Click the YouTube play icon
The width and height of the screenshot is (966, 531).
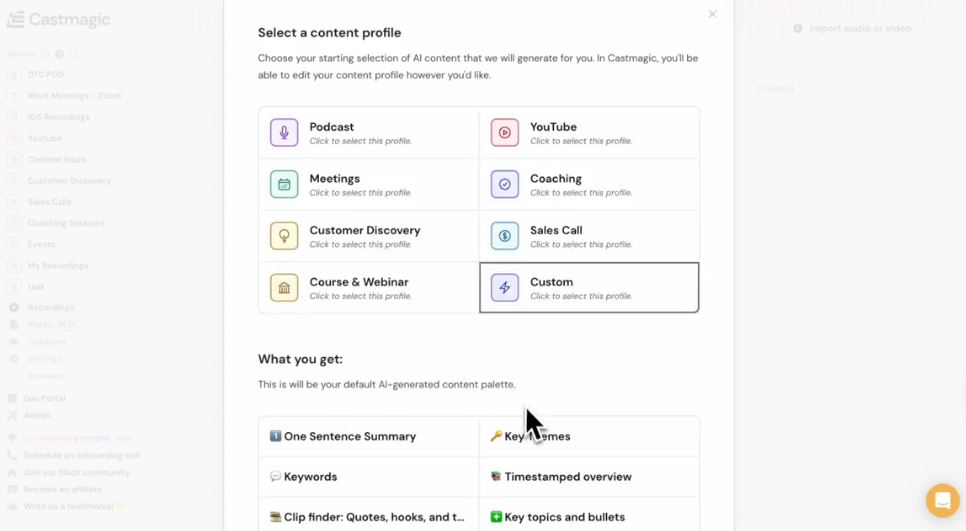click(x=505, y=132)
